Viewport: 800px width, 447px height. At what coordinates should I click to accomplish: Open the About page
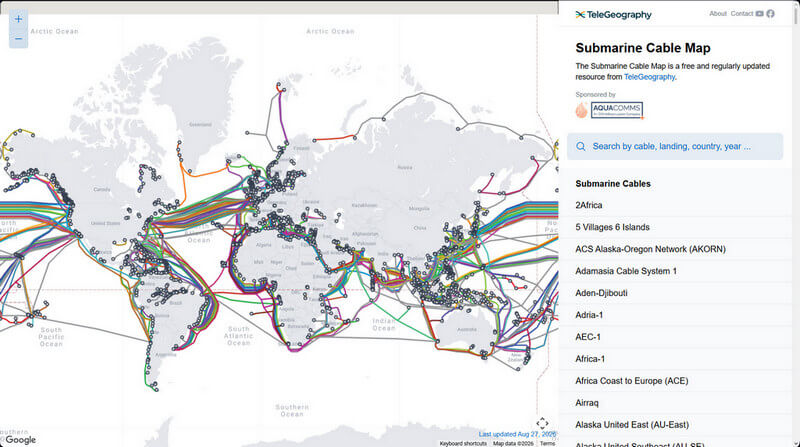(x=717, y=14)
